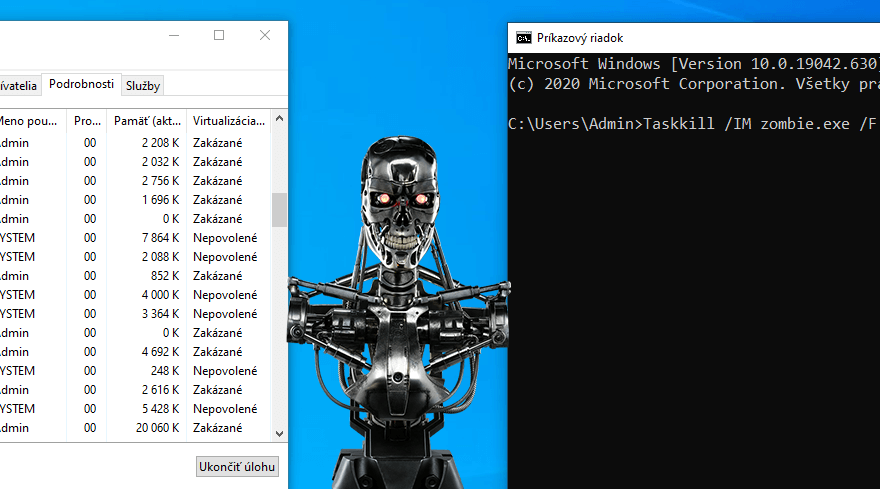Screen dimensions: 880x489
Task: Maximize the Task Manager window
Action: coord(219,35)
